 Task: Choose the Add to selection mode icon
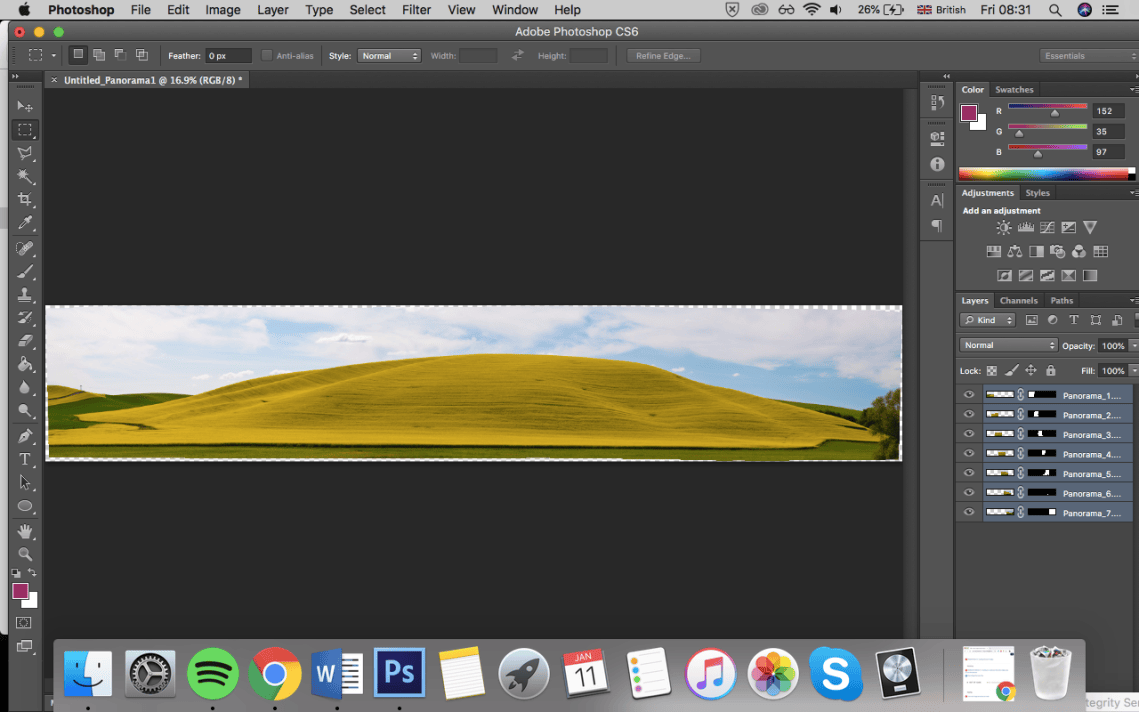coord(99,55)
